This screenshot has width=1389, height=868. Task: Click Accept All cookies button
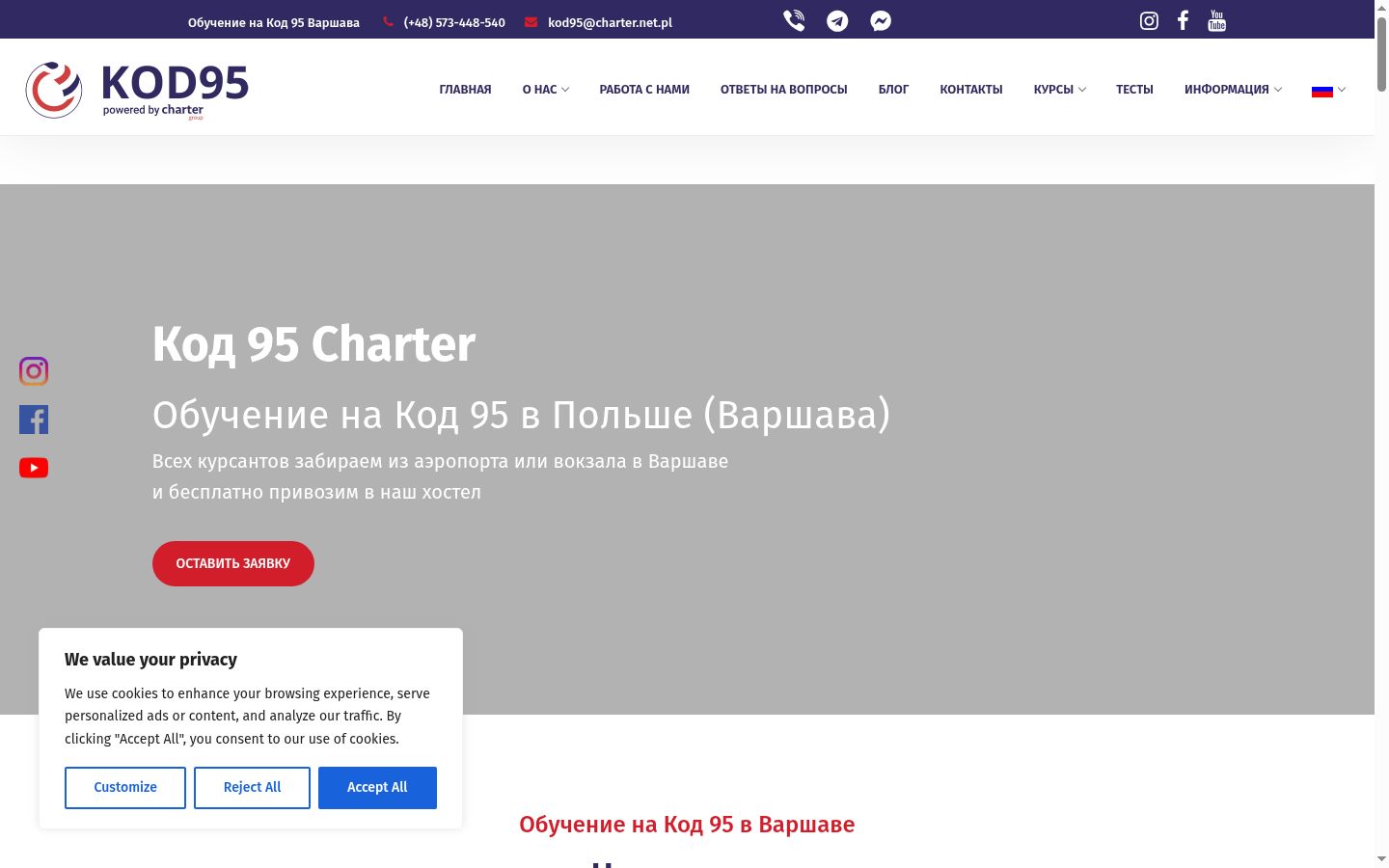pyautogui.click(x=377, y=788)
